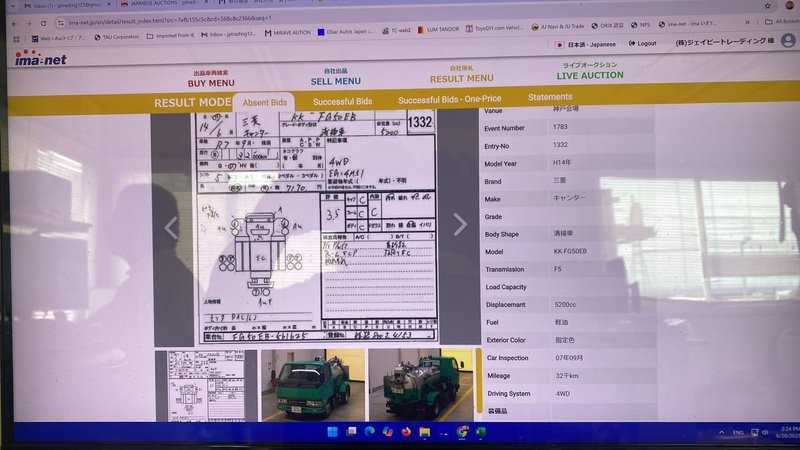800x450 pixels.
Task: Click the Logout link
Action: click(x=641, y=44)
